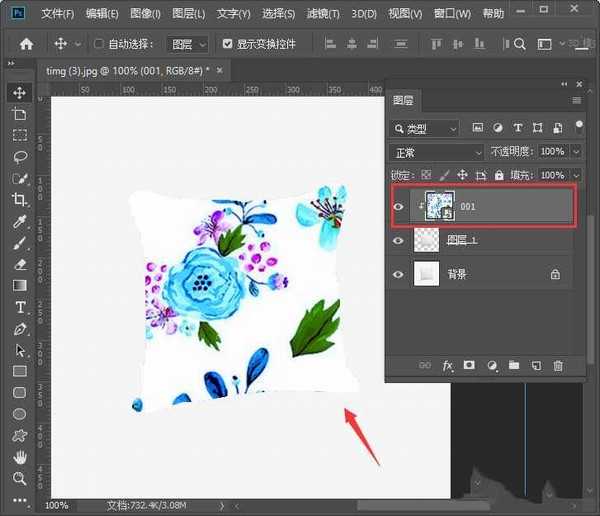Select the Horizontal Type tool
Viewport: 600px width, 516px height.
click(x=19, y=307)
